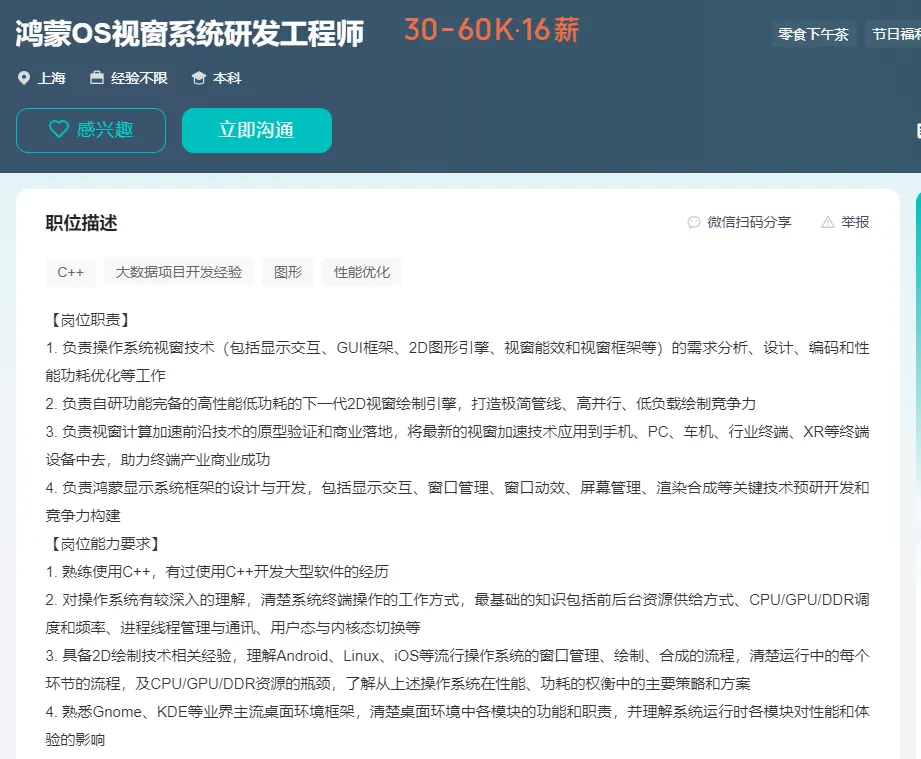The image size is (921, 759).
Task: Click the 【岗位职责】 heading
Action: coord(90,320)
